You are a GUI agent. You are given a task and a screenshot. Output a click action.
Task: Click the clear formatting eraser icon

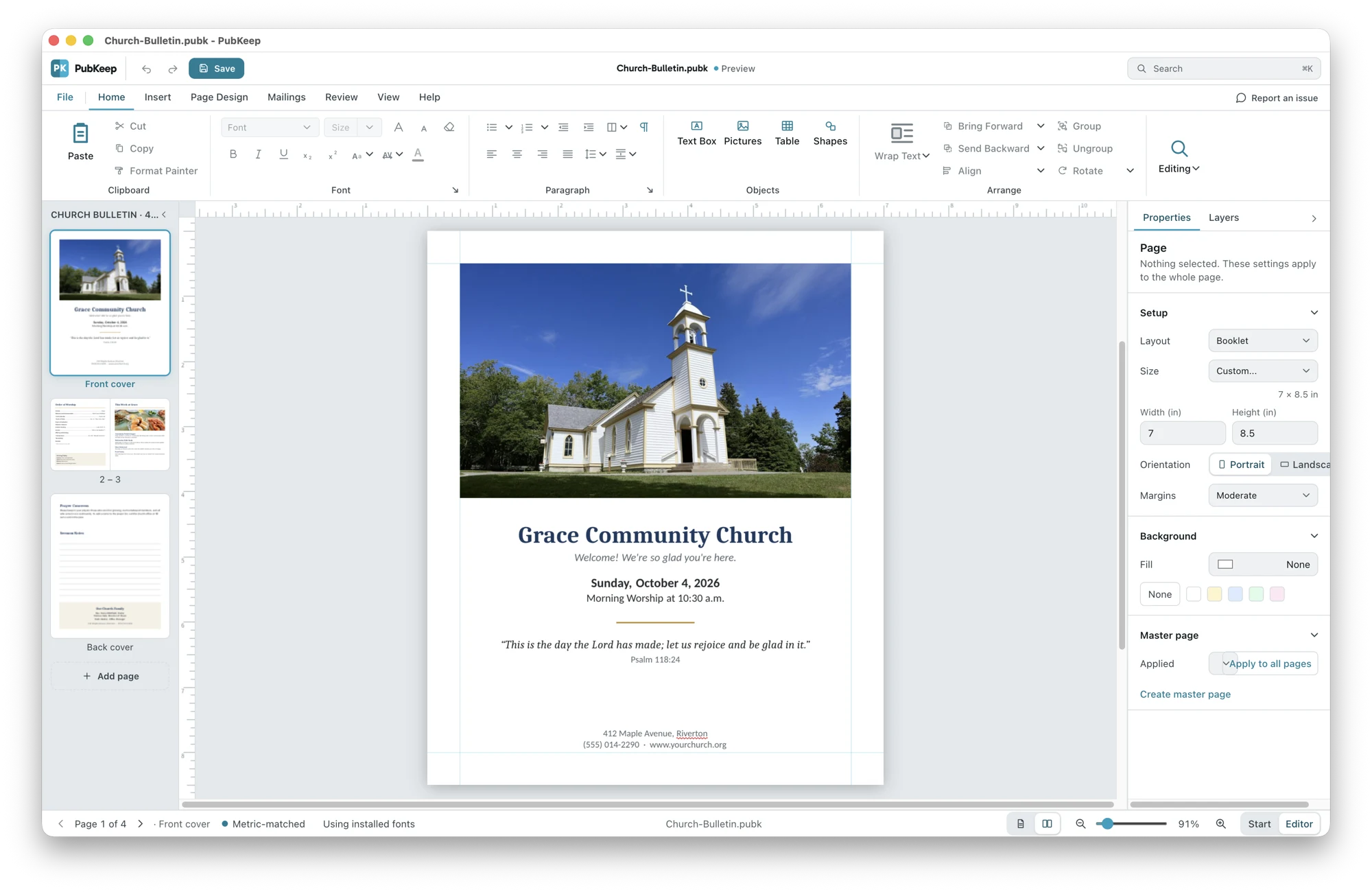pyautogui.click(x=449, y=127)
